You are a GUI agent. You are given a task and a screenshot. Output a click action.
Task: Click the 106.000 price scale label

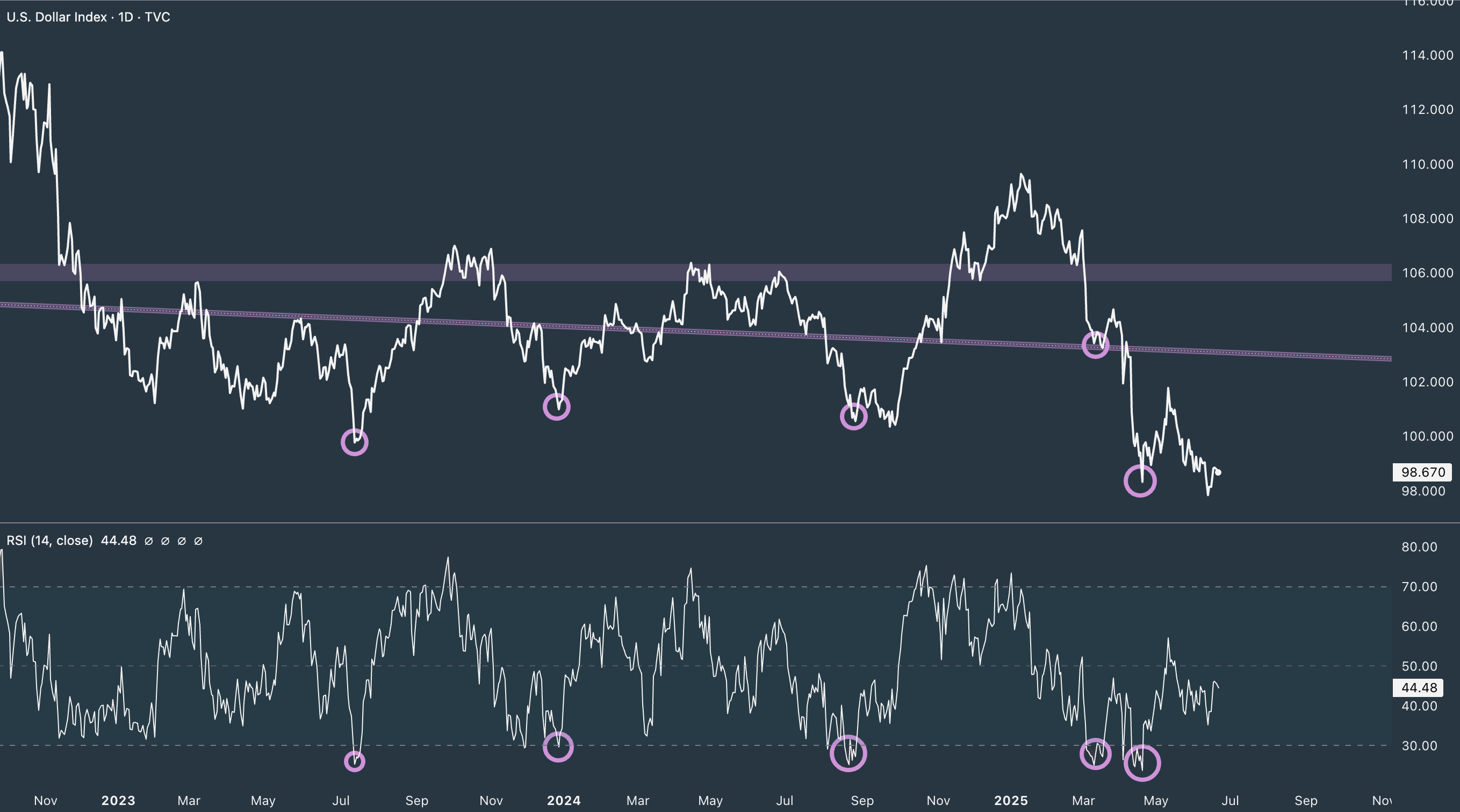pos(1427,273)
